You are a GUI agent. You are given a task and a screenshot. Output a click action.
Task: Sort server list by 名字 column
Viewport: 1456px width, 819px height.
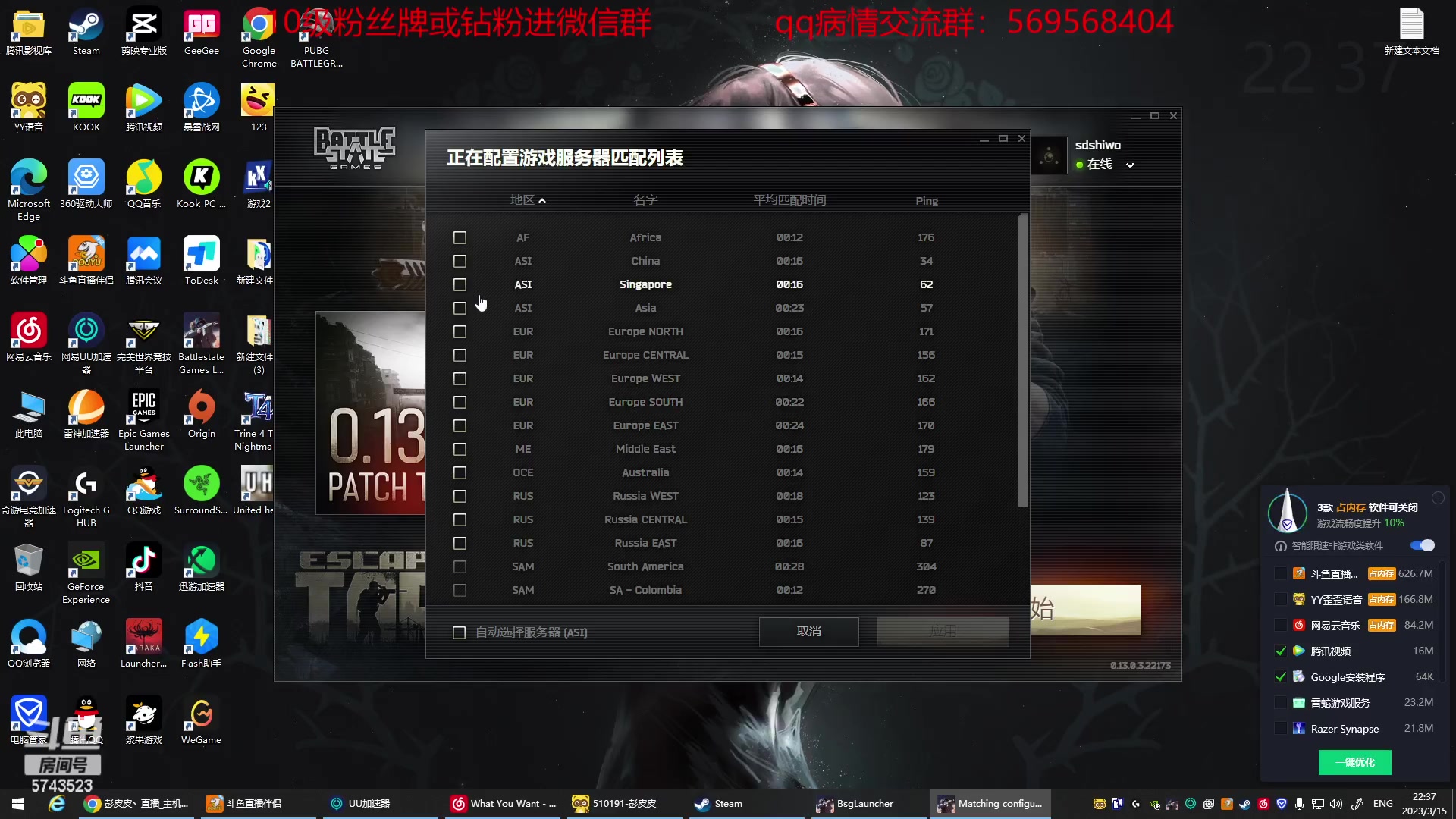point(645,200)
